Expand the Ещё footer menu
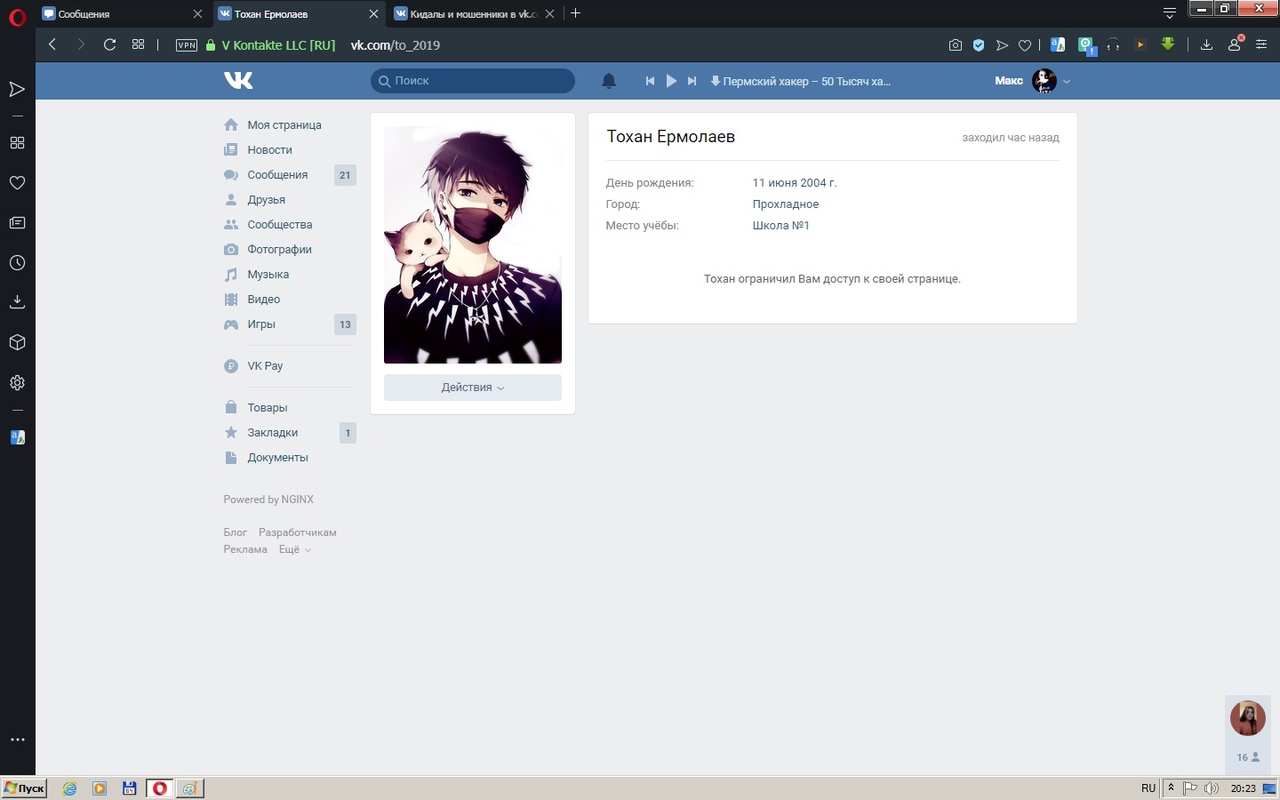The image size is (1280, 800). (294, 549)
